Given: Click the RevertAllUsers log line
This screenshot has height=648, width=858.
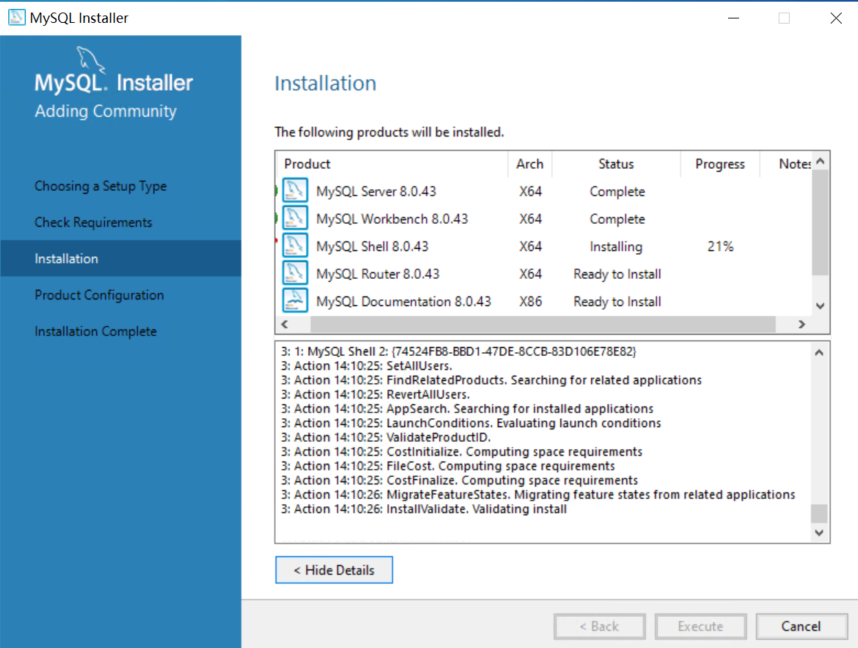Looking at the screenshot, I should click(x=375, y=394).
